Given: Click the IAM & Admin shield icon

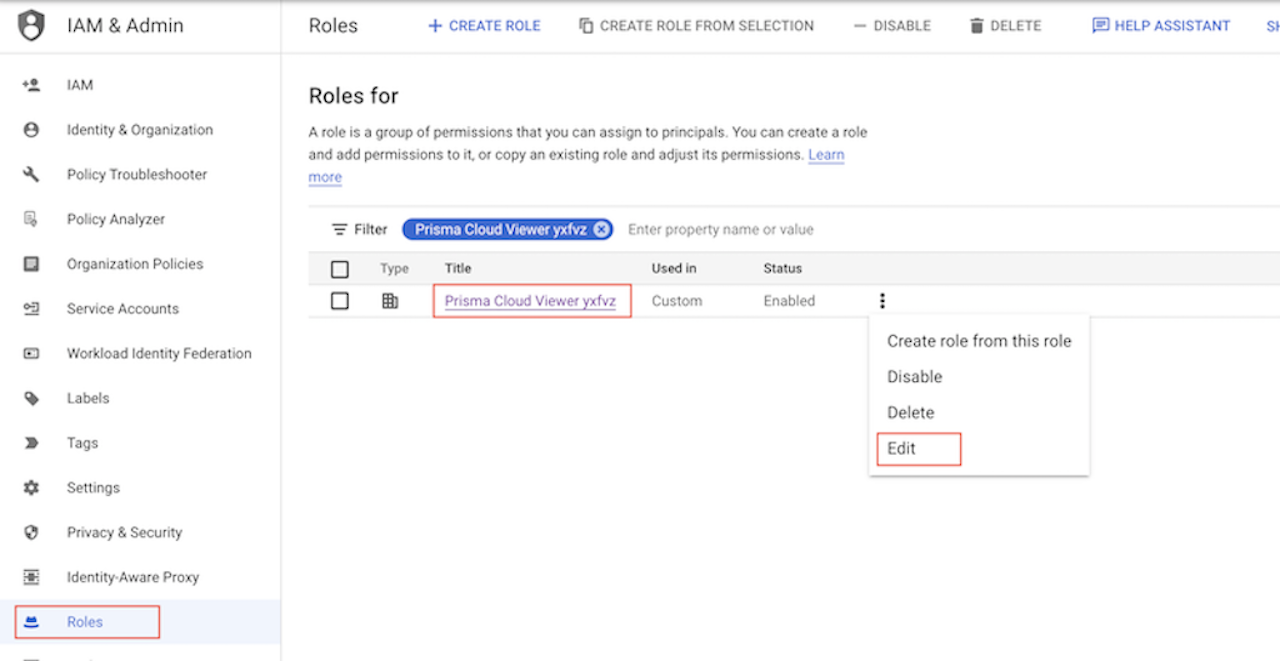Looking at the screenshot, I should (x=32, y=26).
